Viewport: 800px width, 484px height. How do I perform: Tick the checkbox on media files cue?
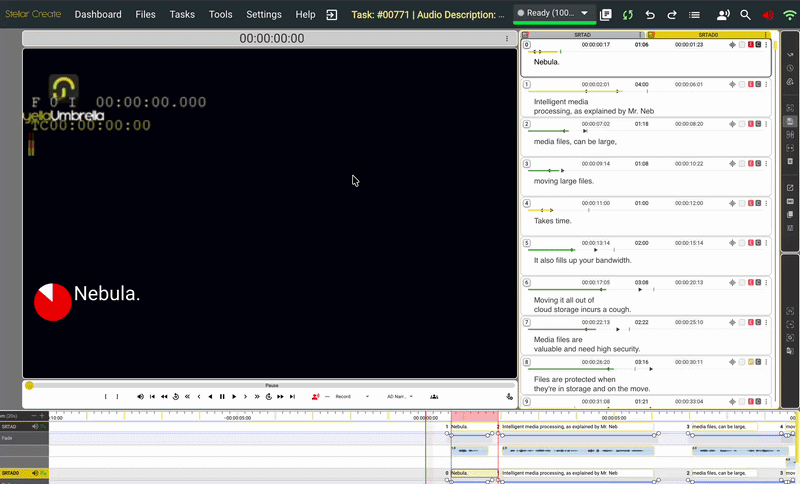[x=742, y=124]
